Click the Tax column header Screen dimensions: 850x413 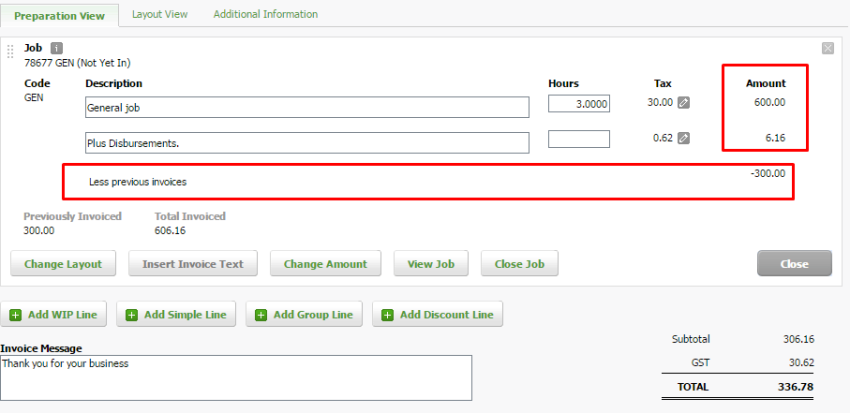[x=662, y=83]
